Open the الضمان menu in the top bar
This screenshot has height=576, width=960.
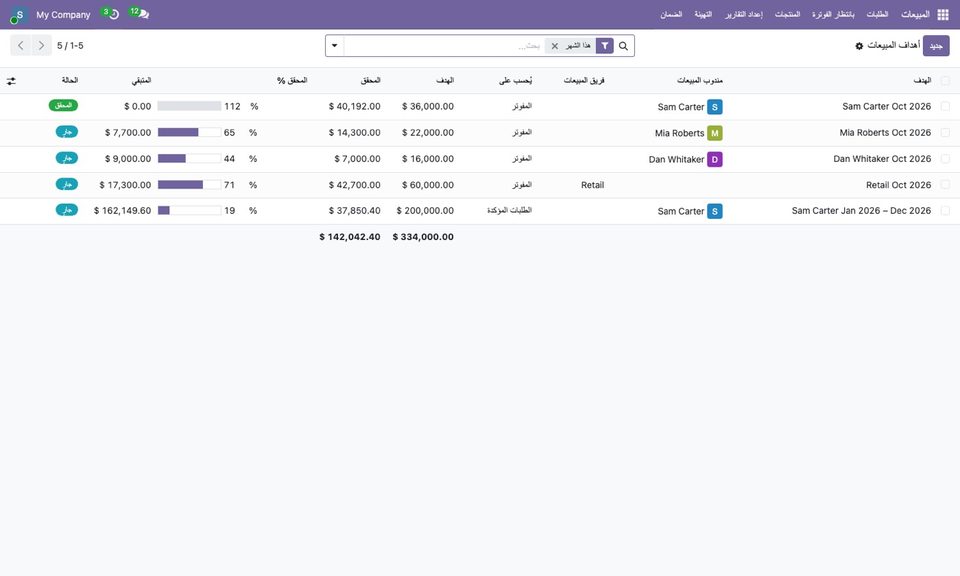pyautogui.click(x=671, y=15)
